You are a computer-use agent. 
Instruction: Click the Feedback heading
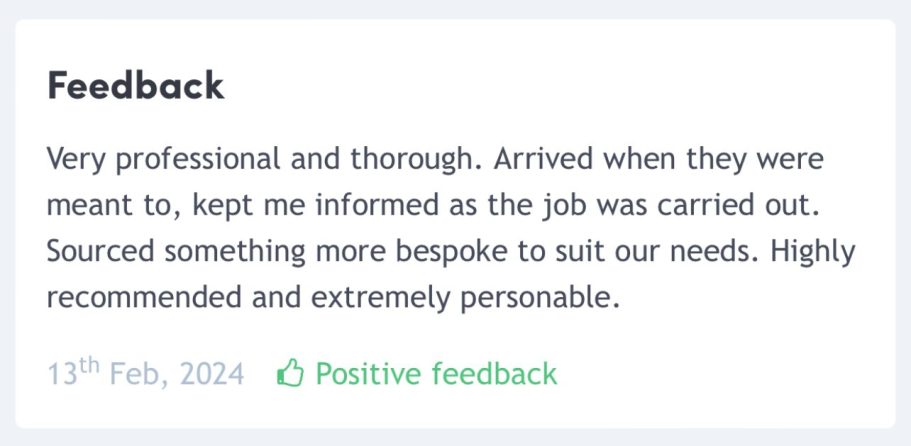coord(136,86)
